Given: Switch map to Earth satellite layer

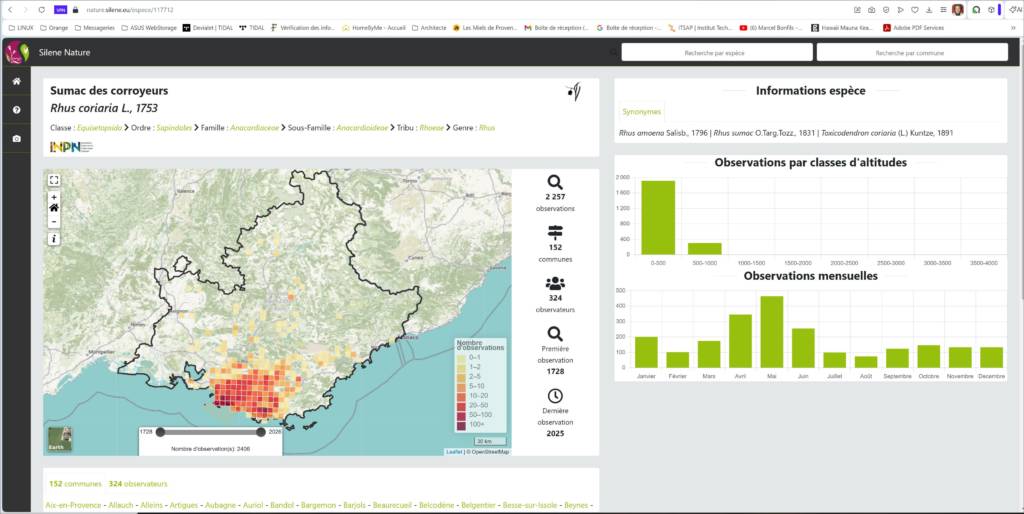Looking at the screenshot, I should pos(60,439).
